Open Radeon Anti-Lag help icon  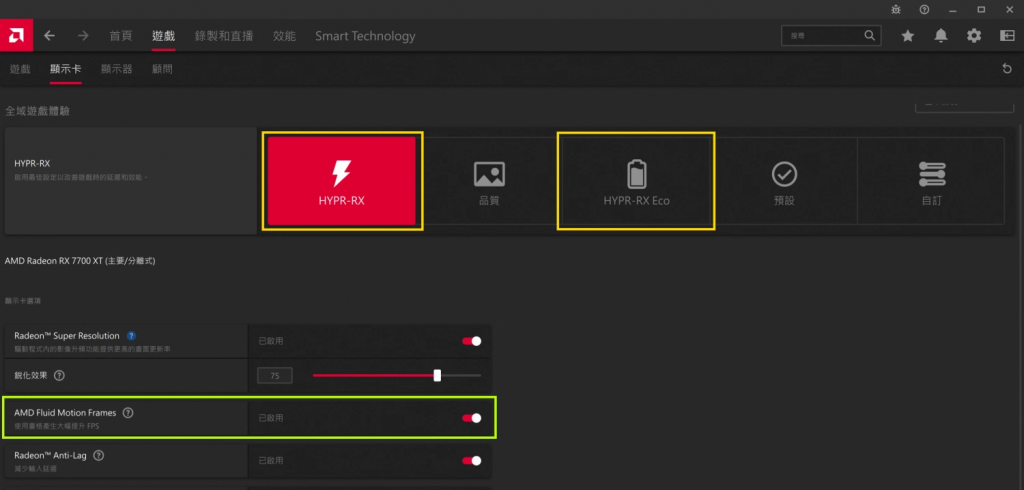click(99, 455)
